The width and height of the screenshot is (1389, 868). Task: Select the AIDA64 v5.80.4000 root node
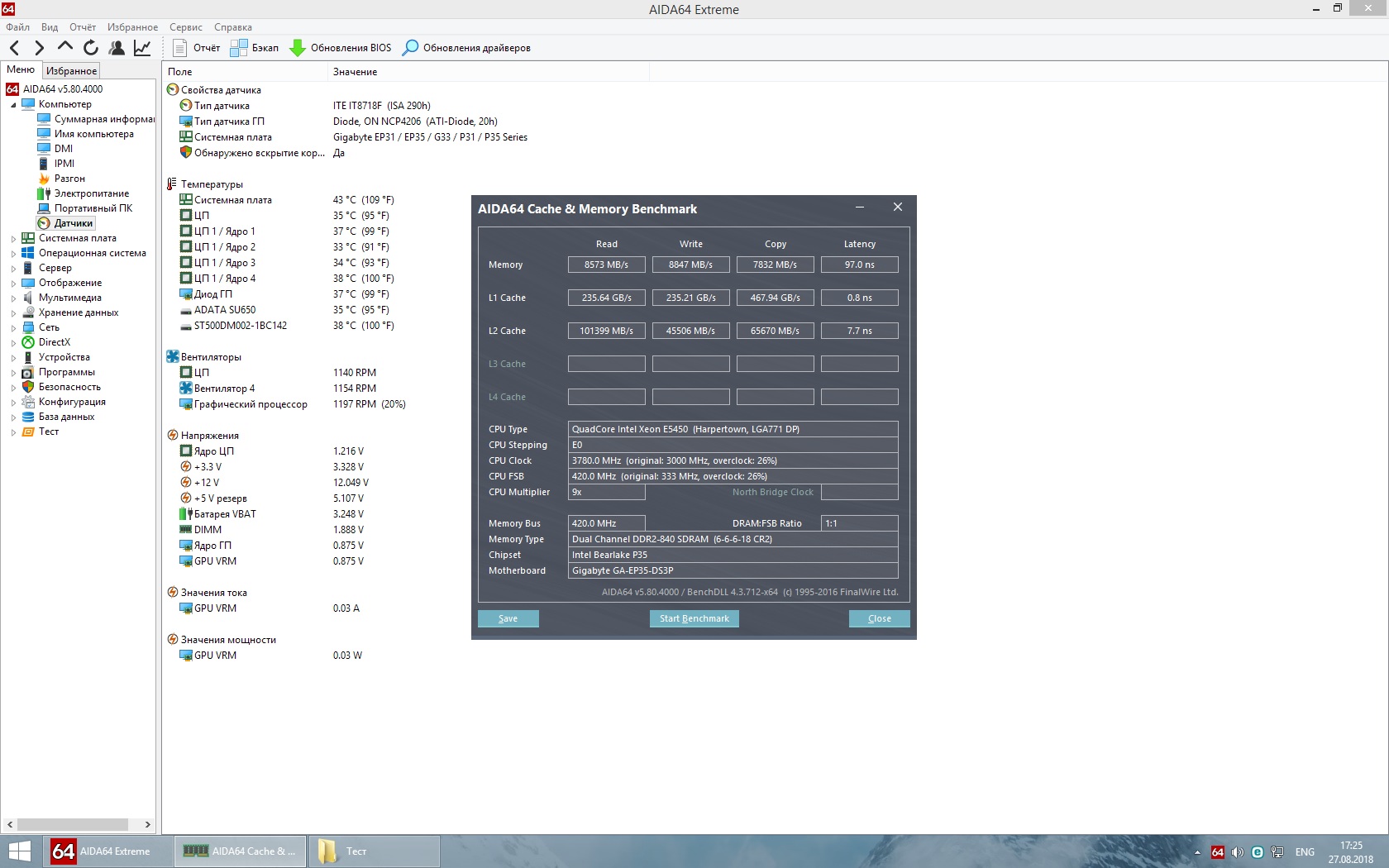(63, 89)
